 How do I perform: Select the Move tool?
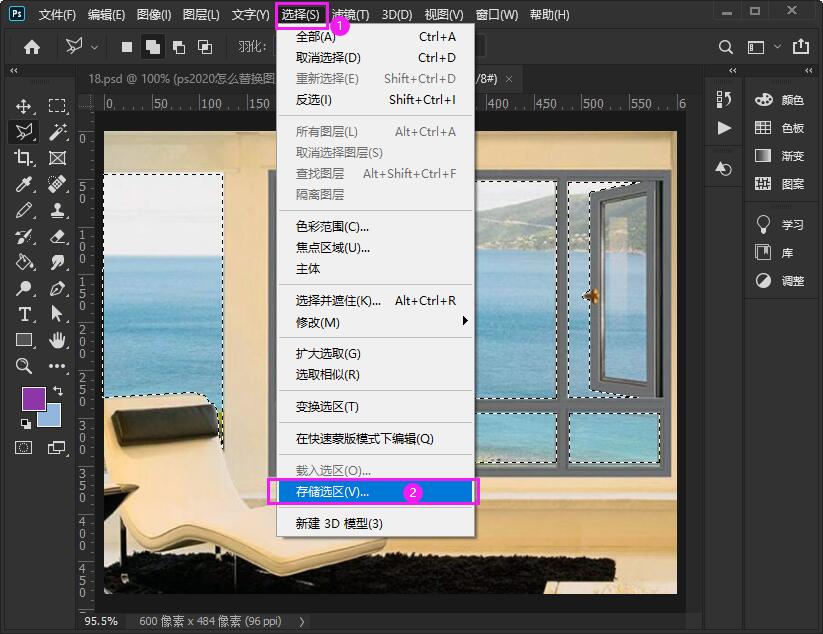pyautogui.click(x=24, y=106)
